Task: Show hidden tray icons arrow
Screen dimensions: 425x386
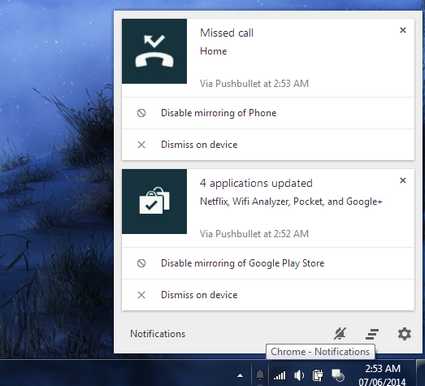Action: (x=240, y=376)
